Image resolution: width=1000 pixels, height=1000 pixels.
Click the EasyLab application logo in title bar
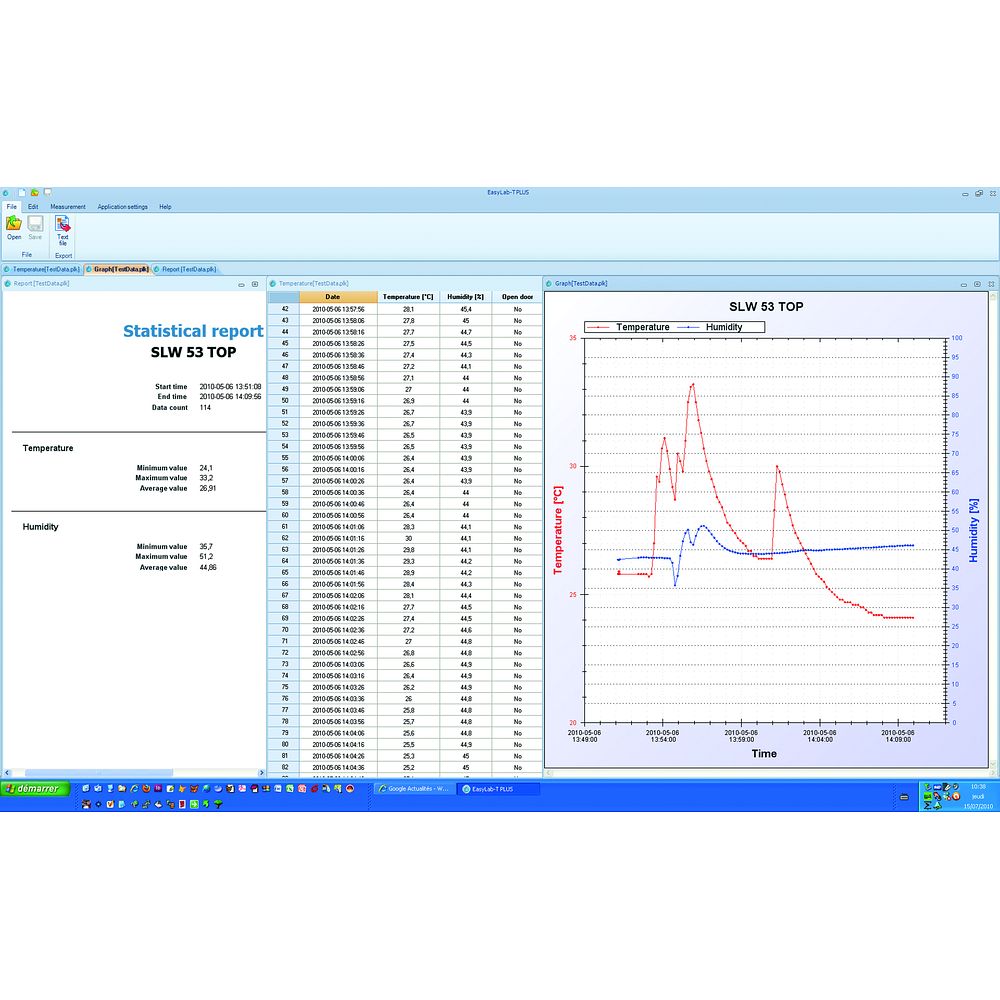pyautogui.click(x=5, y=192)
